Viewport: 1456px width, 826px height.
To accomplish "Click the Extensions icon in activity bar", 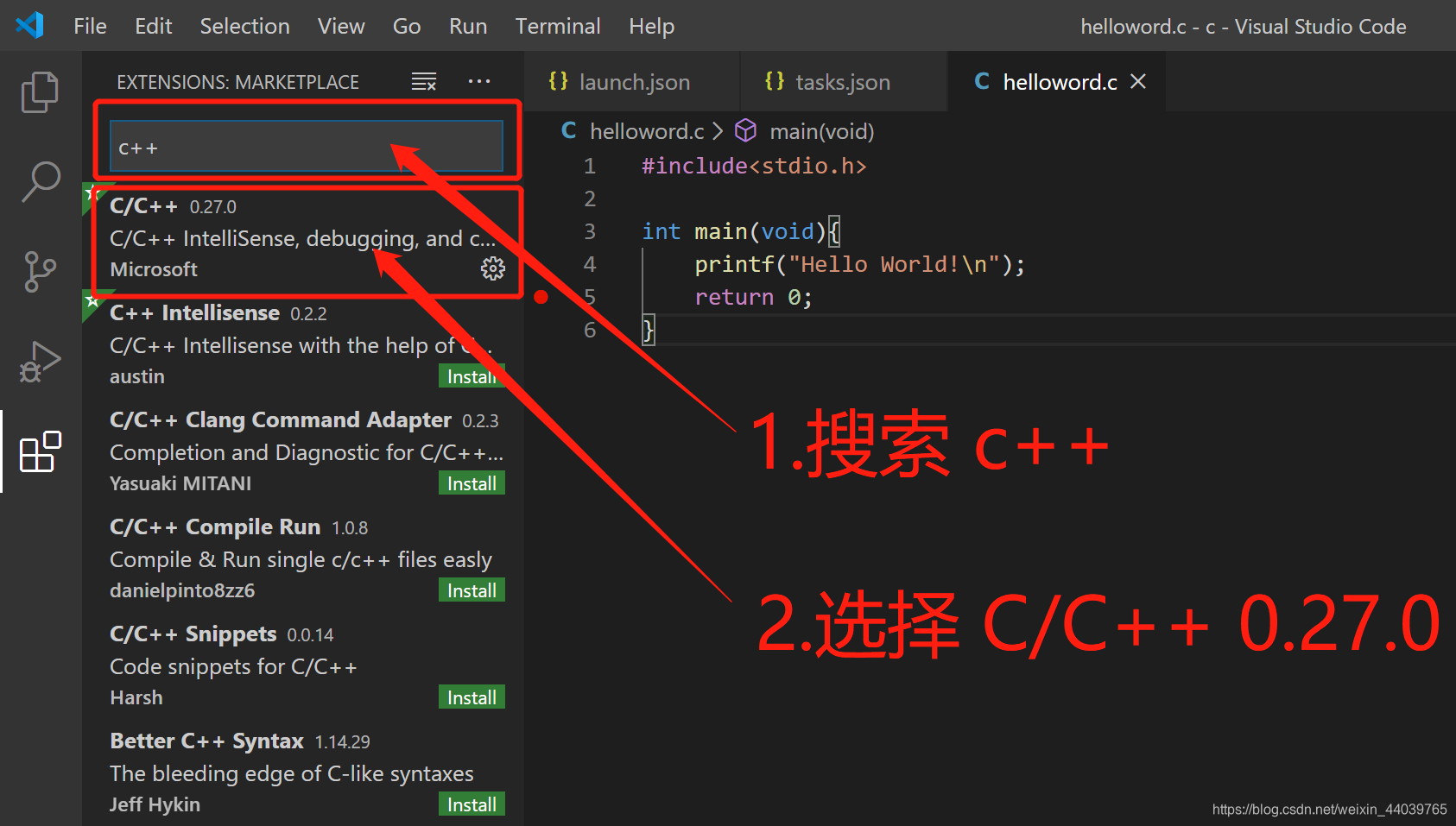I will coord(40,451).
